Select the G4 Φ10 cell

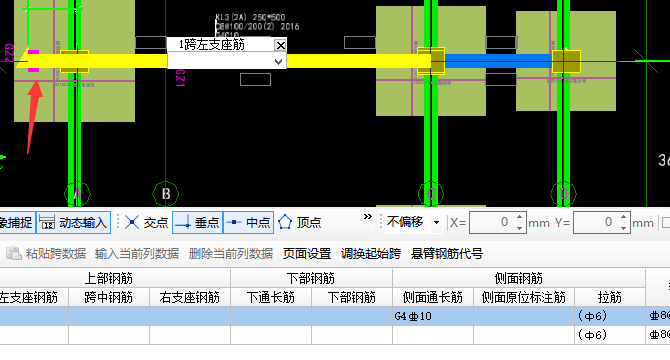point(433,316)
